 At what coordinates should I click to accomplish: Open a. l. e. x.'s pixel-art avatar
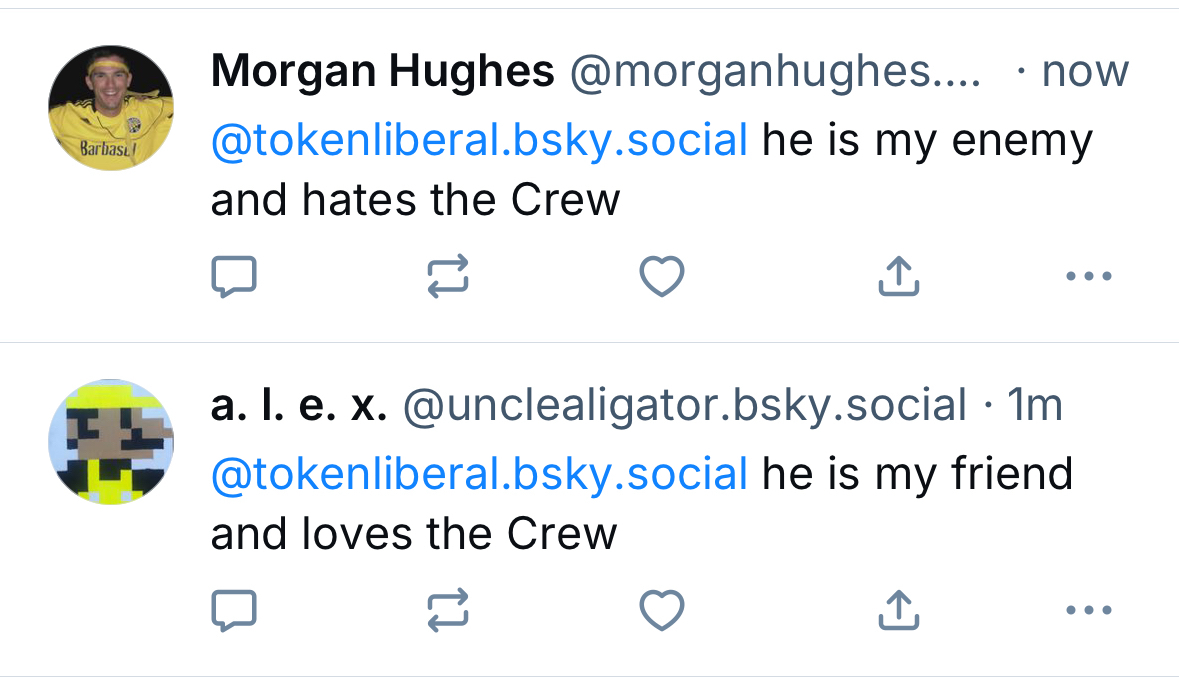point(111,440)
